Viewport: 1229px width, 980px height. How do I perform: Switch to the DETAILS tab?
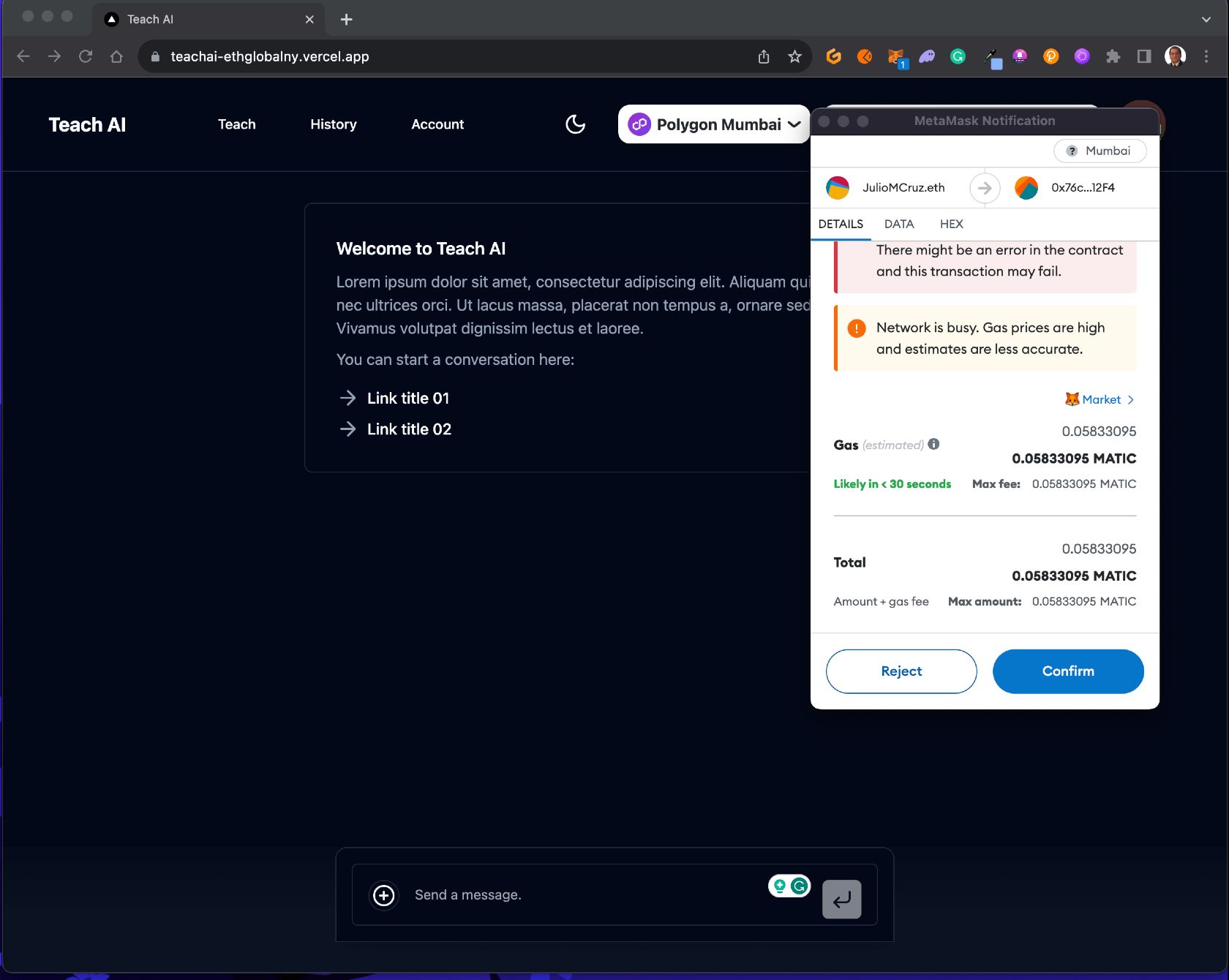pyautogui.click(x=841, y=224)
